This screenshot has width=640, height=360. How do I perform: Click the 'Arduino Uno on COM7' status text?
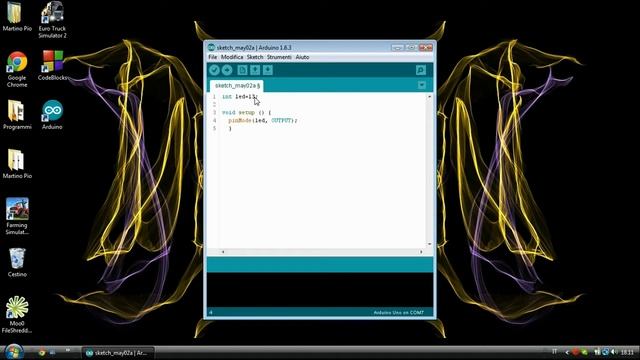399,313
